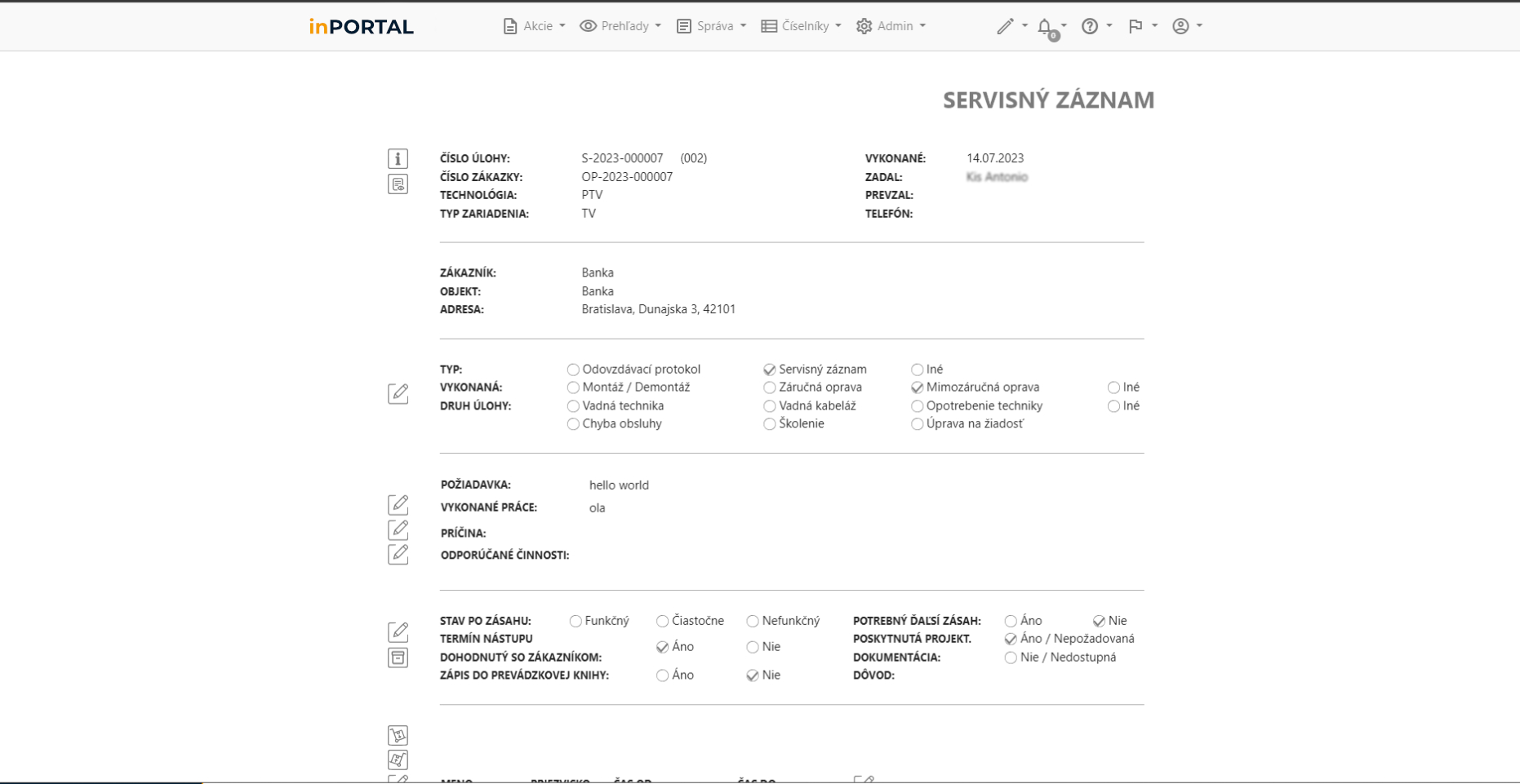This screenshot has width=1520, height=784.
Task: Click the 'ola' performed work text
Action: pyautogui.click(x=597, y=508)
